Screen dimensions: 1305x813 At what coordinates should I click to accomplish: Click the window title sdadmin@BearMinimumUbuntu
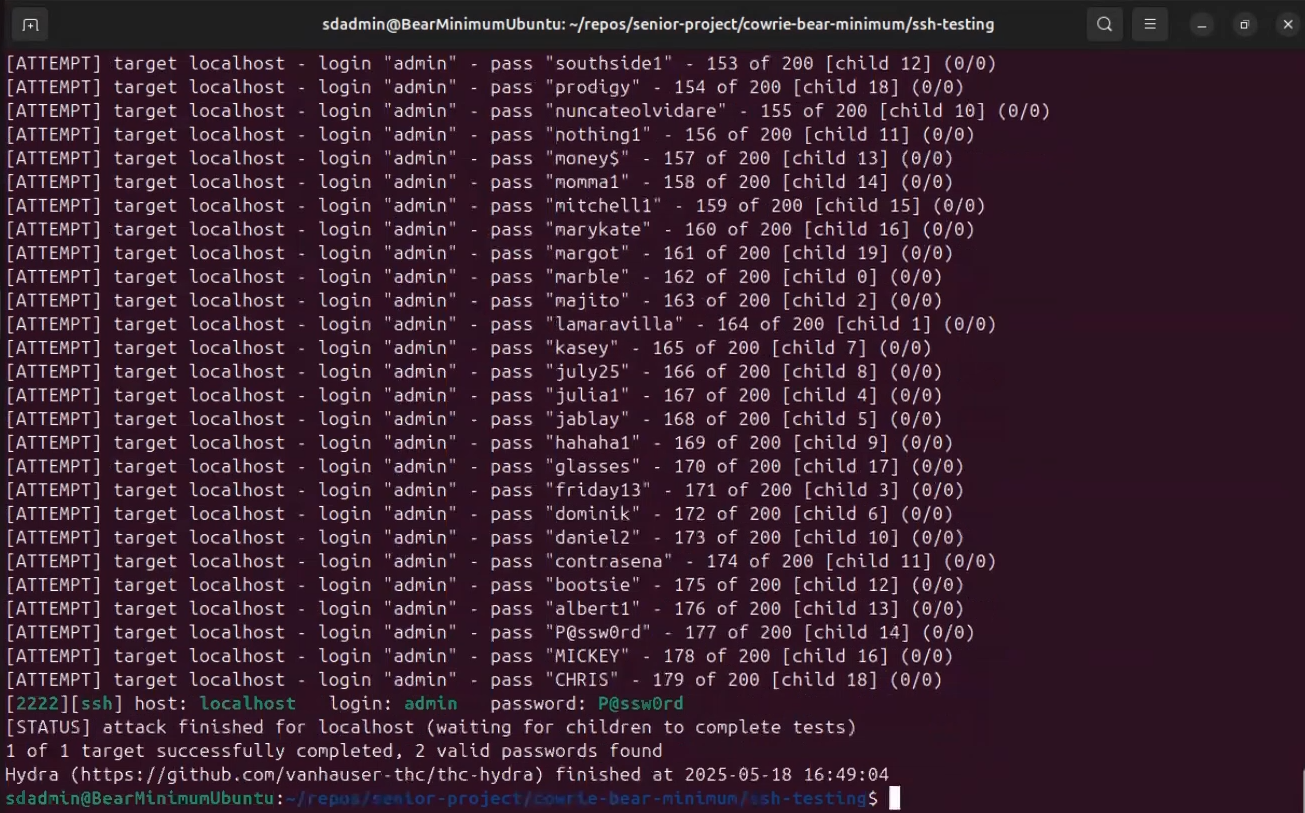coord(658,24)
